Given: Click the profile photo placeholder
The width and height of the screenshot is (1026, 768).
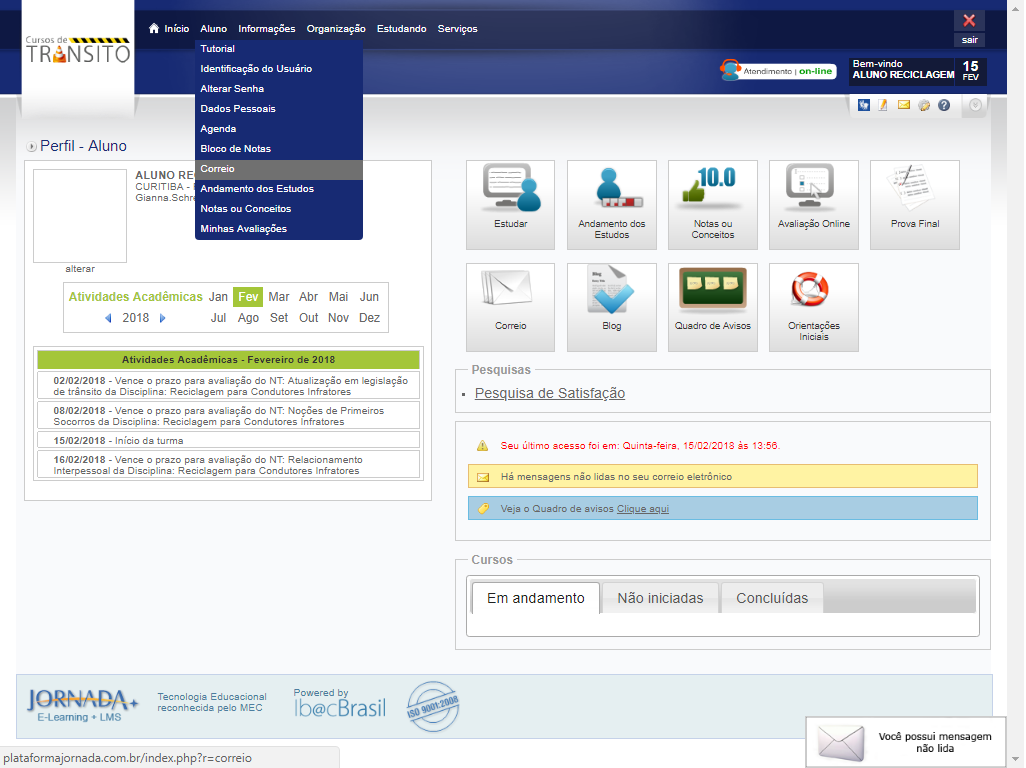Looking at the screenshot, I should click(80, 216).
